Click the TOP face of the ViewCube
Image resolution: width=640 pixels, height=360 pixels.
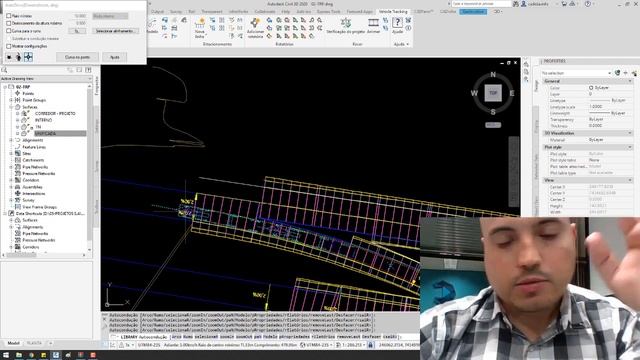(x=493, y=93)
